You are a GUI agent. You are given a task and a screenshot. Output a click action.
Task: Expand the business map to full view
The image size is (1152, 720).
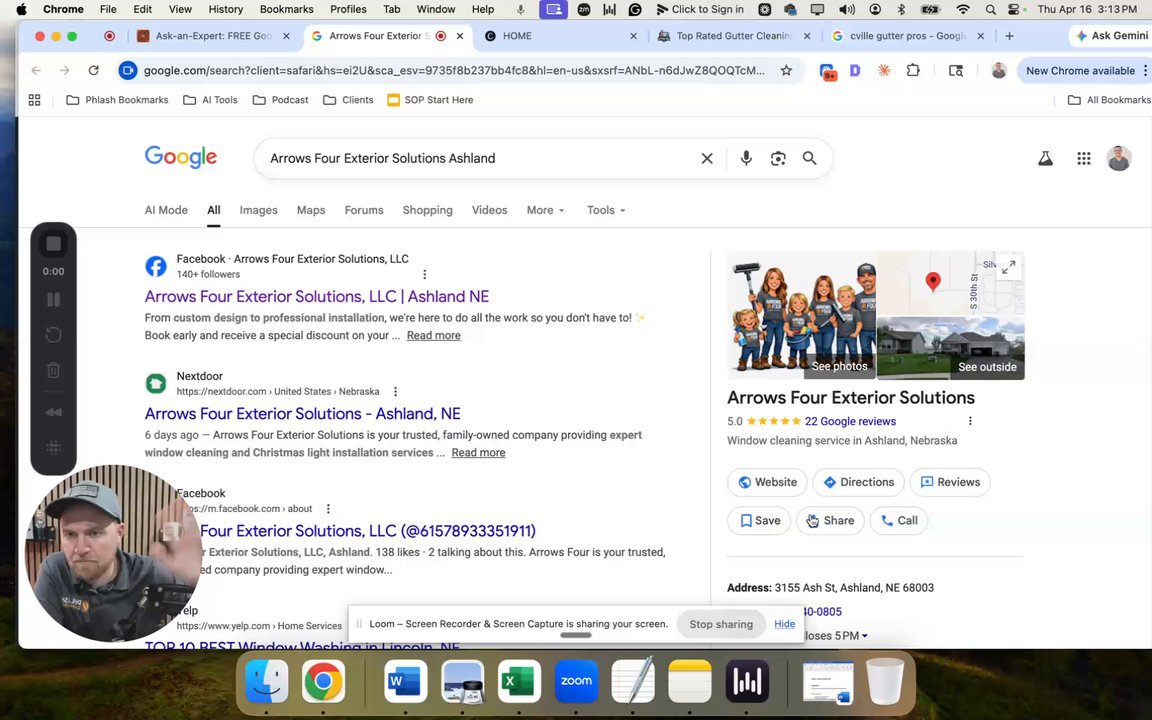point(1009,267)
